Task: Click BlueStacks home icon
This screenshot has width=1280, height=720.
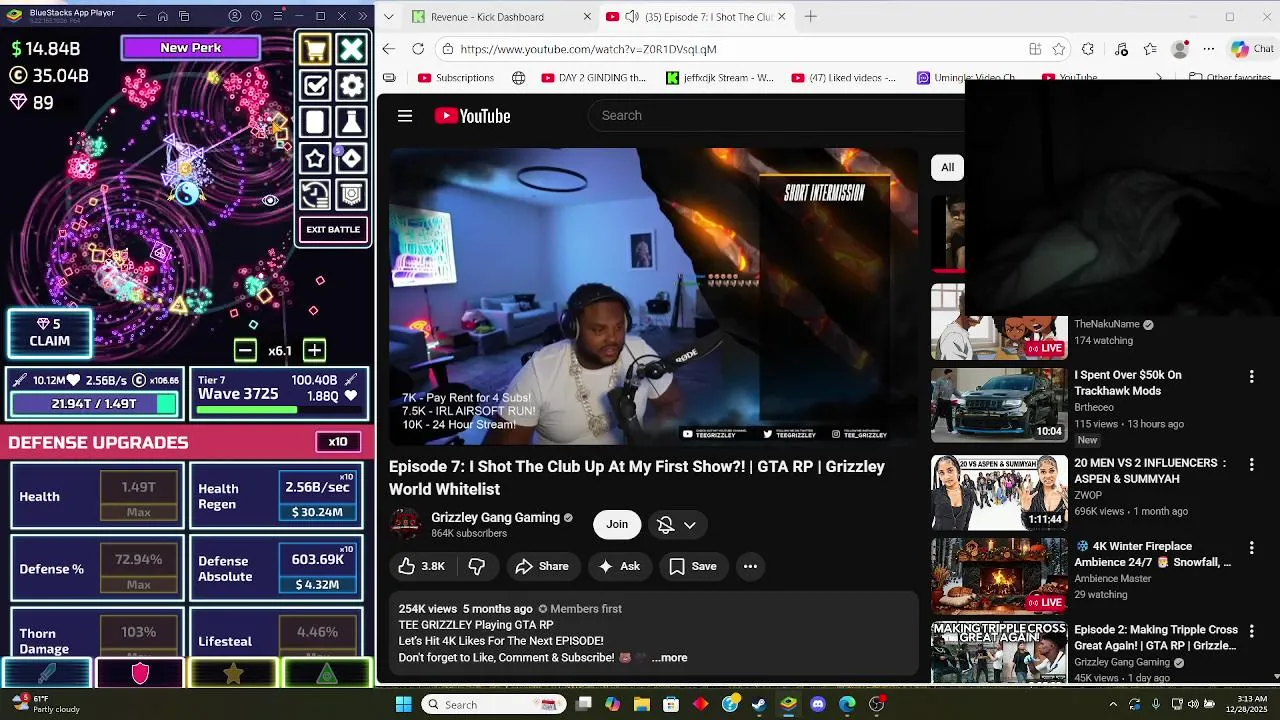Action: [x=163, y=16]
